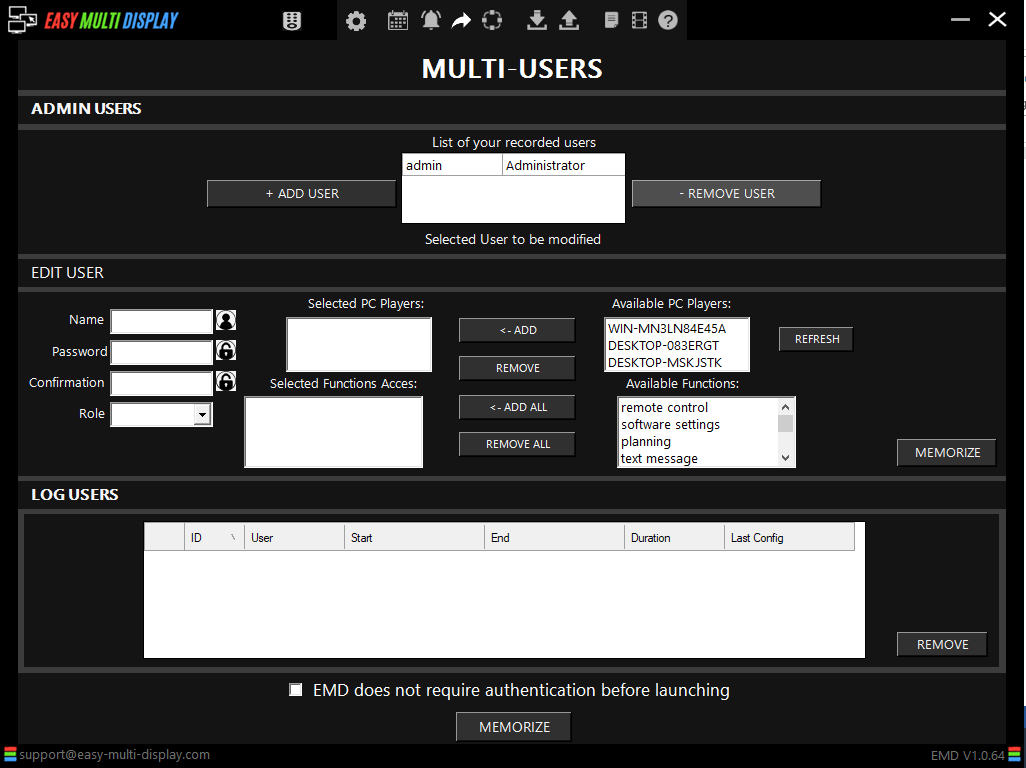1026x768 pixels.
Task: Select the admin row in recorded users
Action: (451, 166)
